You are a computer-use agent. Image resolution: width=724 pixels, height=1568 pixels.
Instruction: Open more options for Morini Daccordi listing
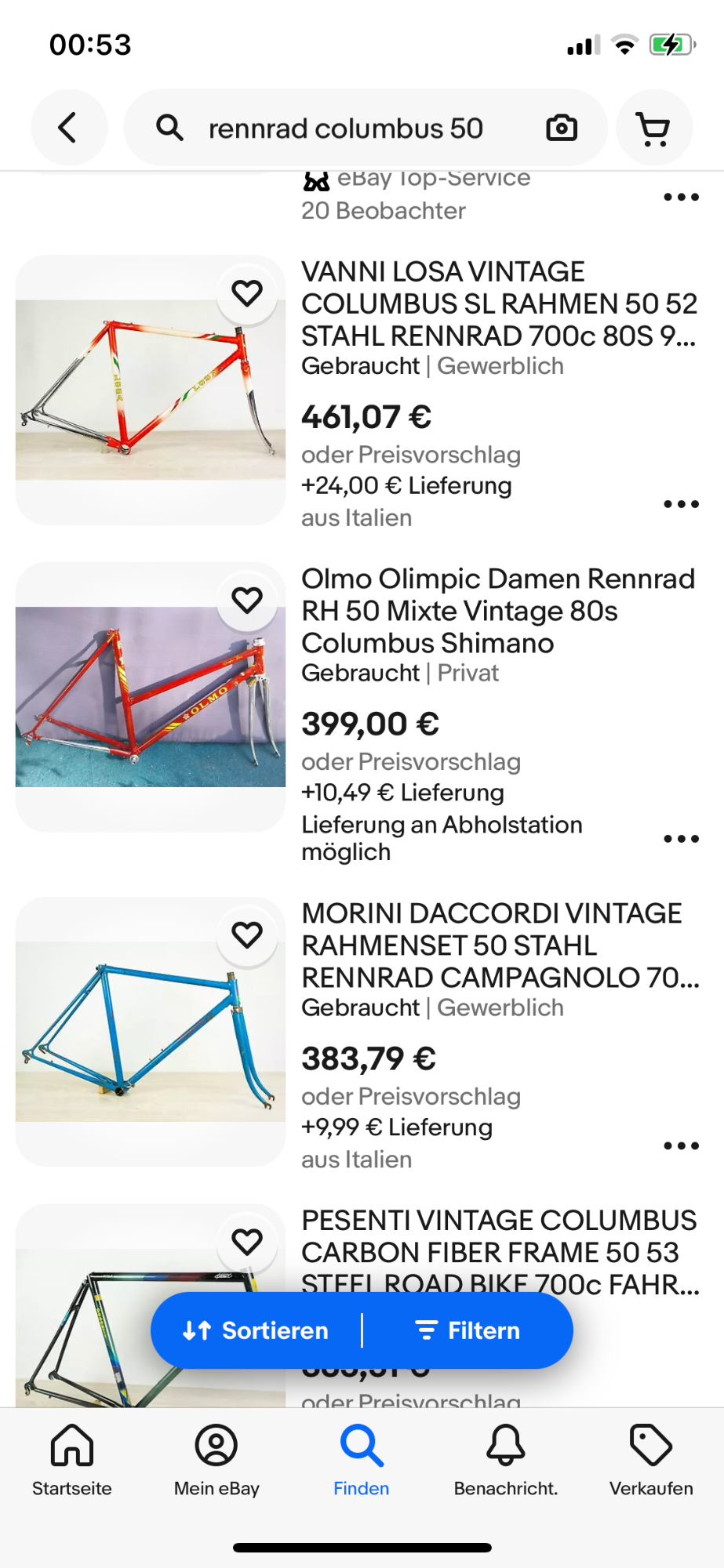click(681, 1146)
